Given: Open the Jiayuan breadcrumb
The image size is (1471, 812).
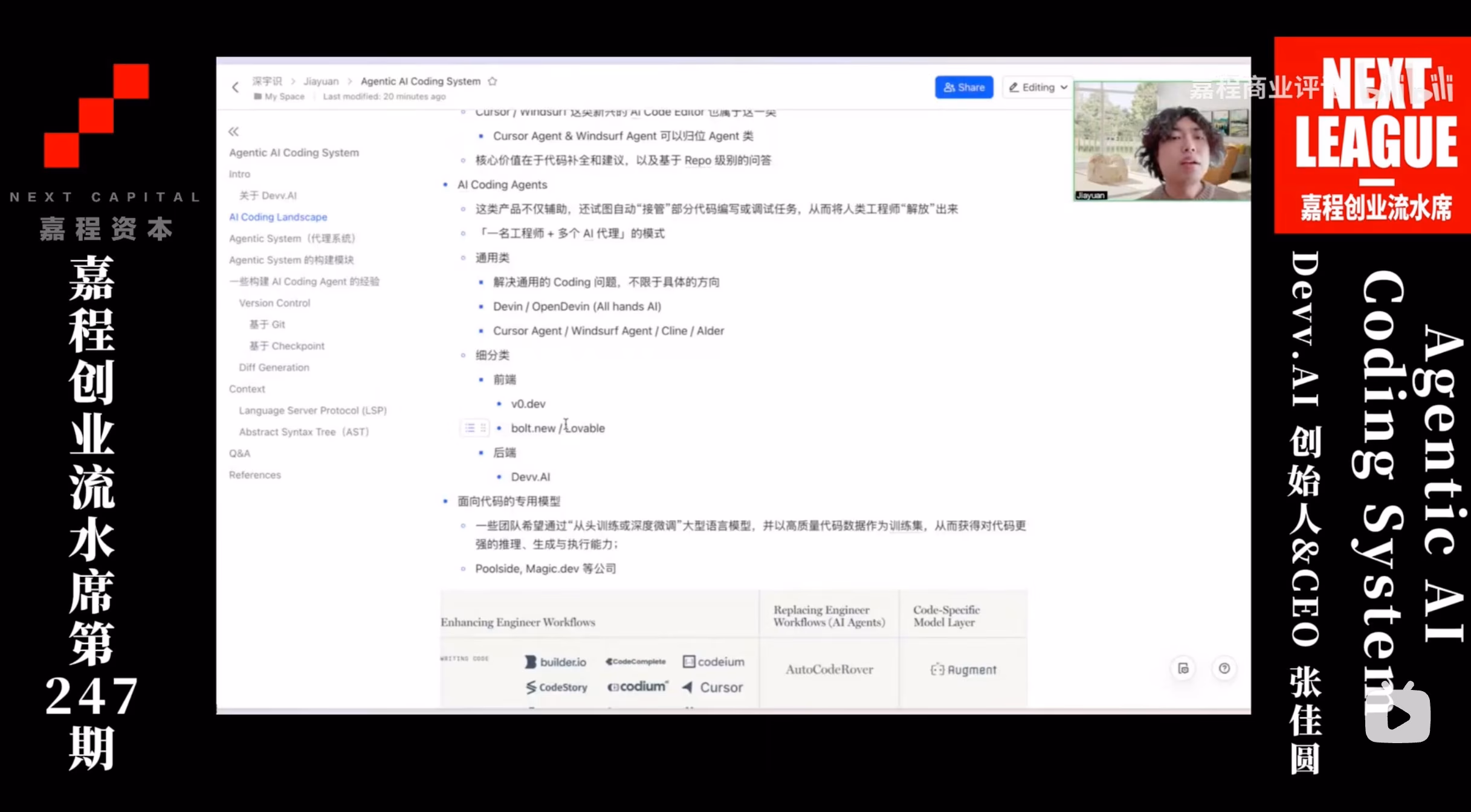Looking at the screenshot, I should click(321, 81).
